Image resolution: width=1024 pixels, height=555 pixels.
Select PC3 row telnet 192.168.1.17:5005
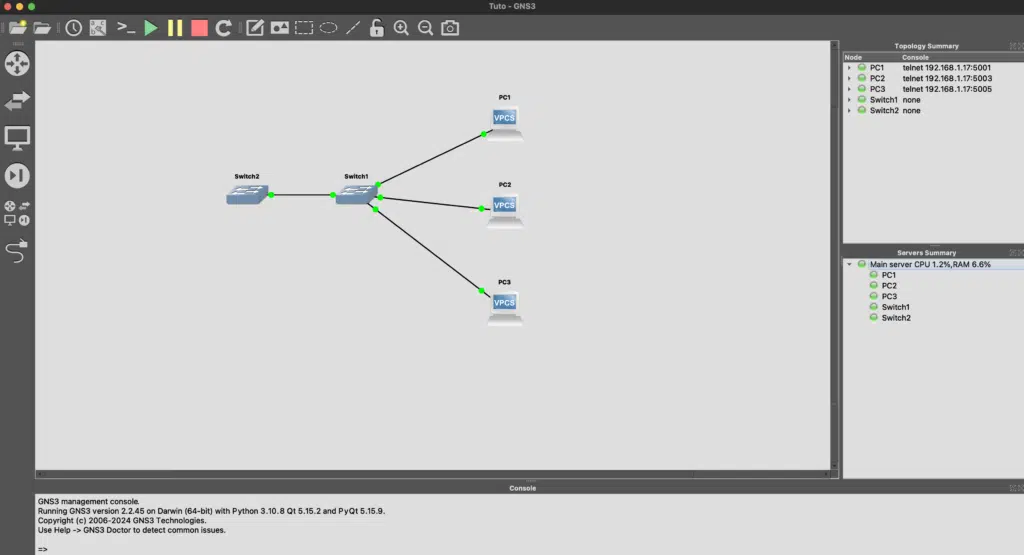coord(933,89)
